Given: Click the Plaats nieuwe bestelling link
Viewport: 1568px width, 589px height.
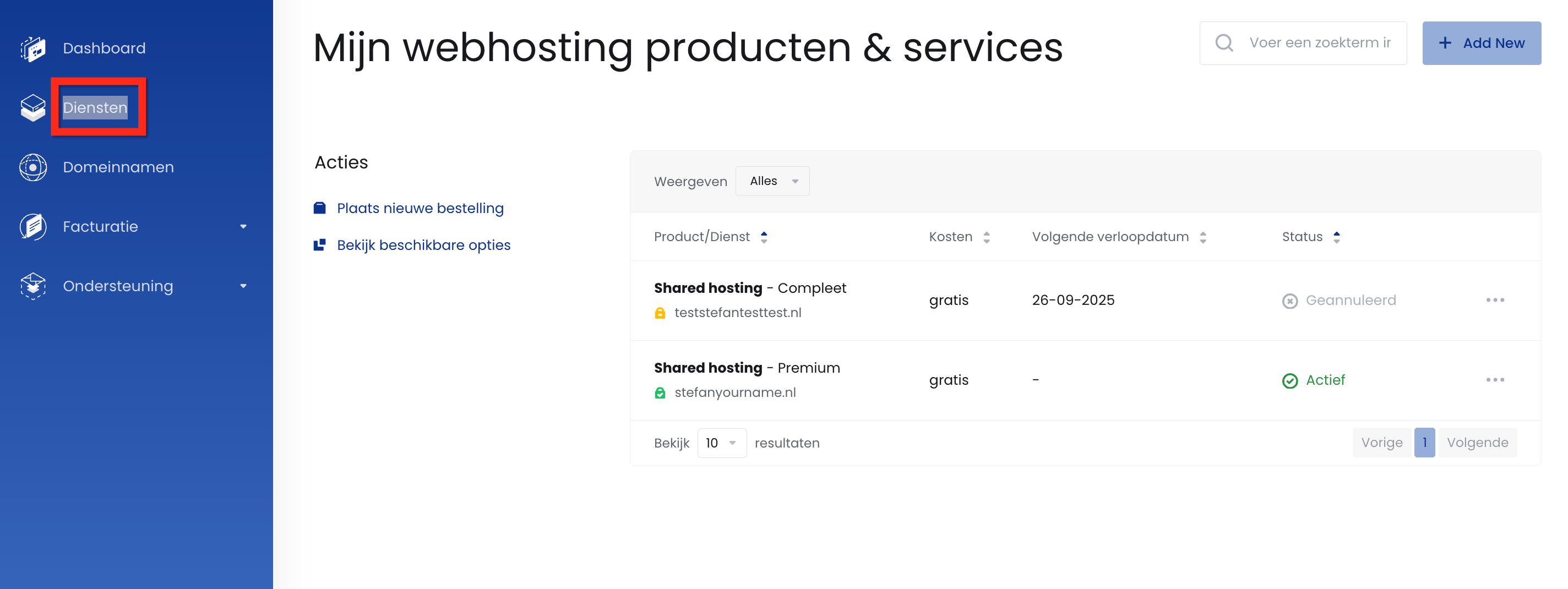Looking at the screenshot, I should coord(420,208).
